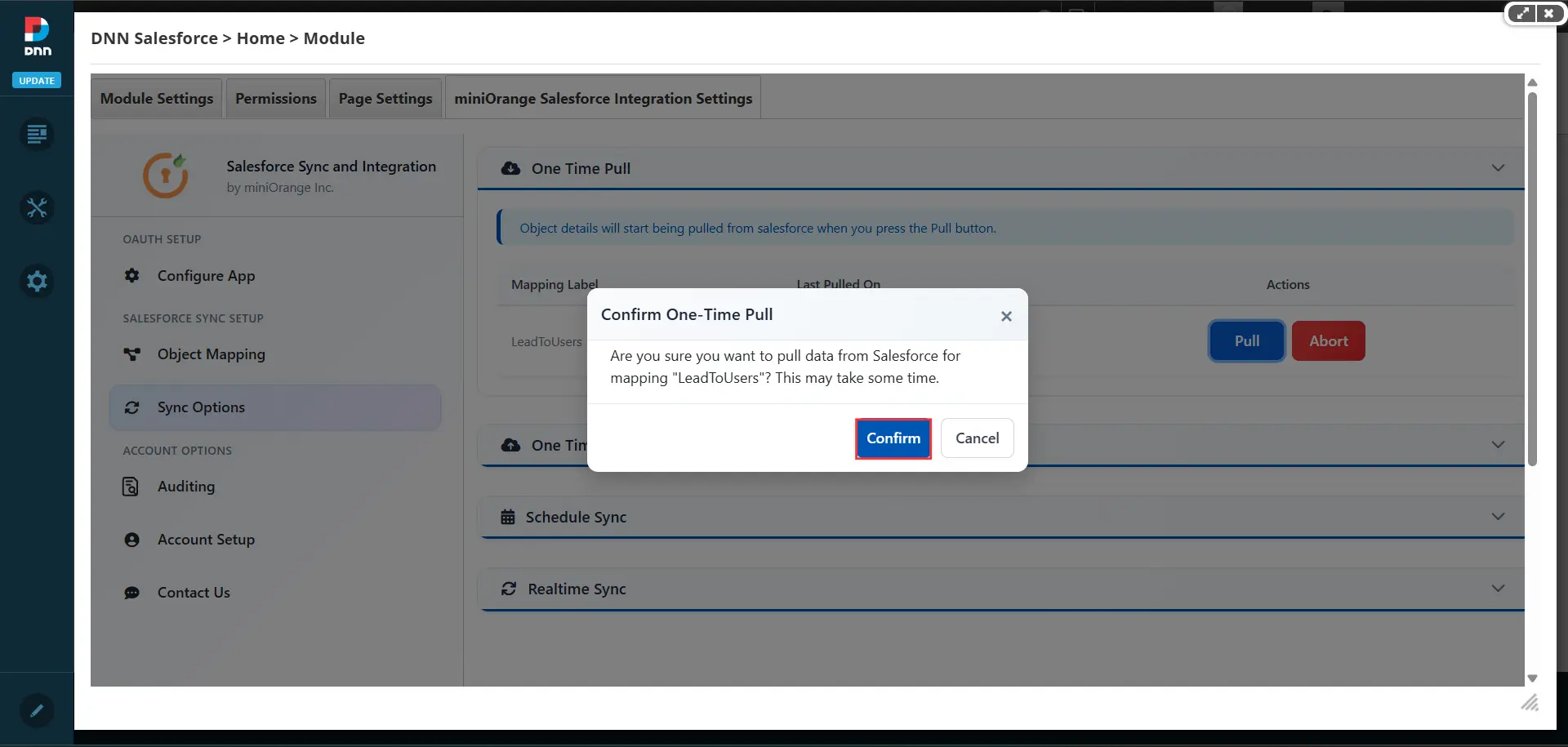1568x747 pixels.
Task: Click the Actions column header
Action: point(1288,284)
